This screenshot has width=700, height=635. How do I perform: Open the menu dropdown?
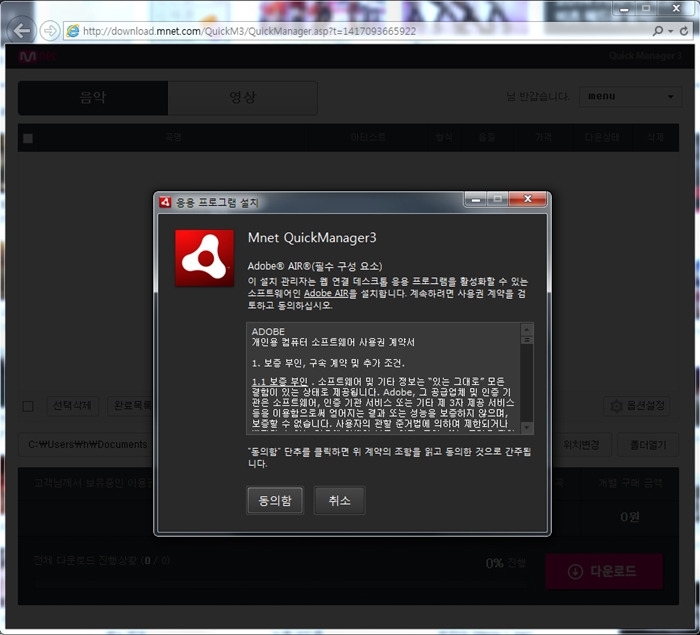[x=630, y=96]
